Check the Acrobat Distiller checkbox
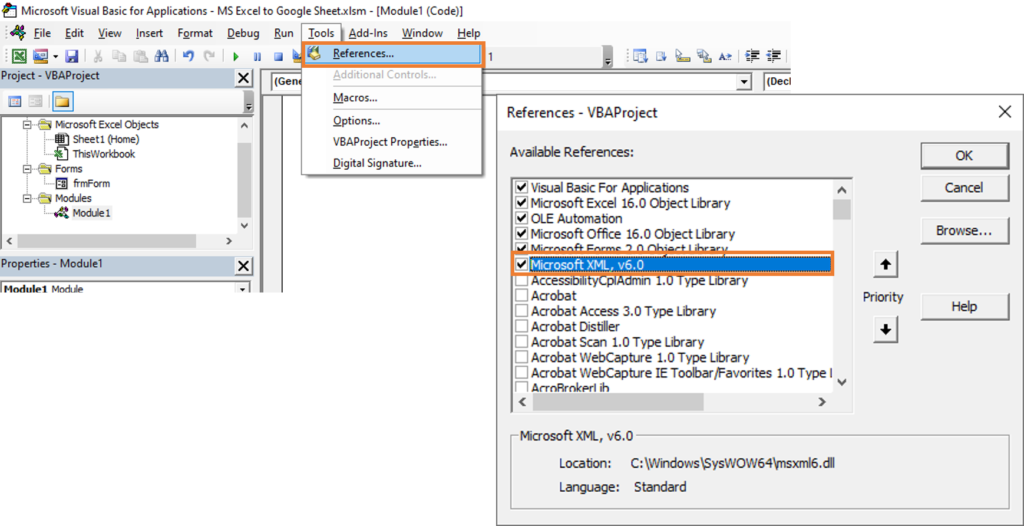1024x526 pixels. pyautogui.click(x=521, y=326)
